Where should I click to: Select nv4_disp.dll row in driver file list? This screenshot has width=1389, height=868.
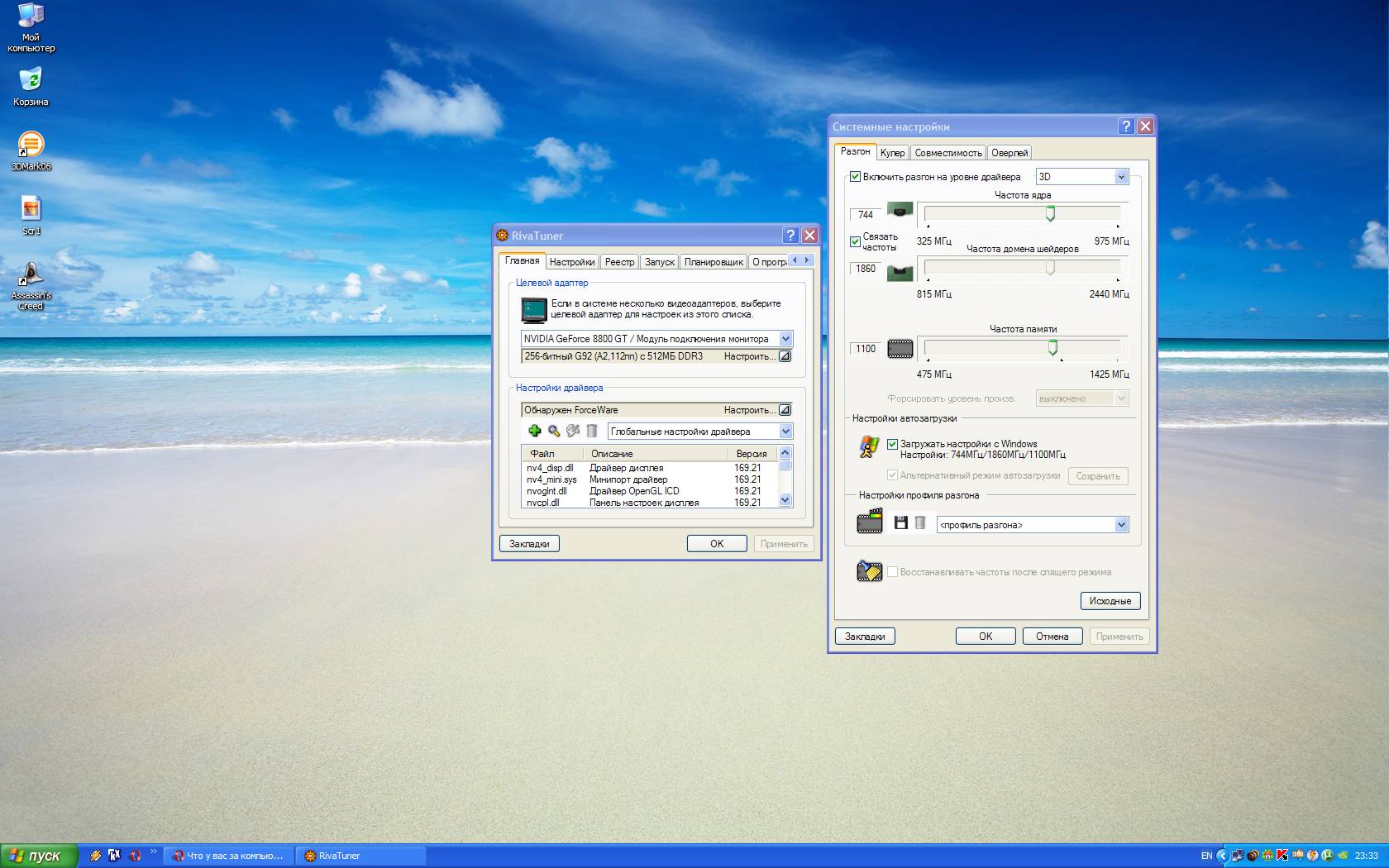click(650, 468)
